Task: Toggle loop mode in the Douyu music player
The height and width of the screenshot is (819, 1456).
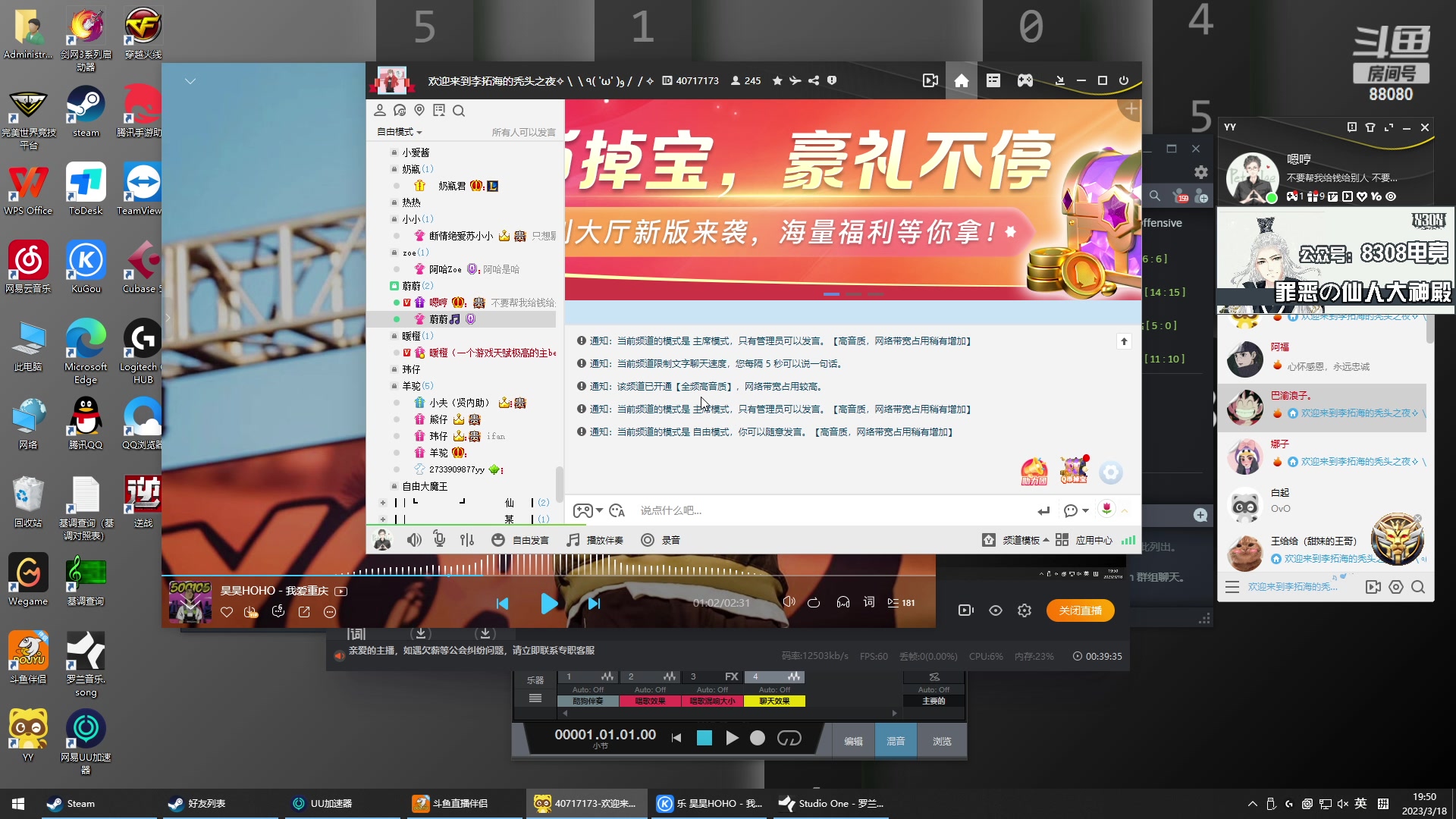Action: tap(814, 602)
